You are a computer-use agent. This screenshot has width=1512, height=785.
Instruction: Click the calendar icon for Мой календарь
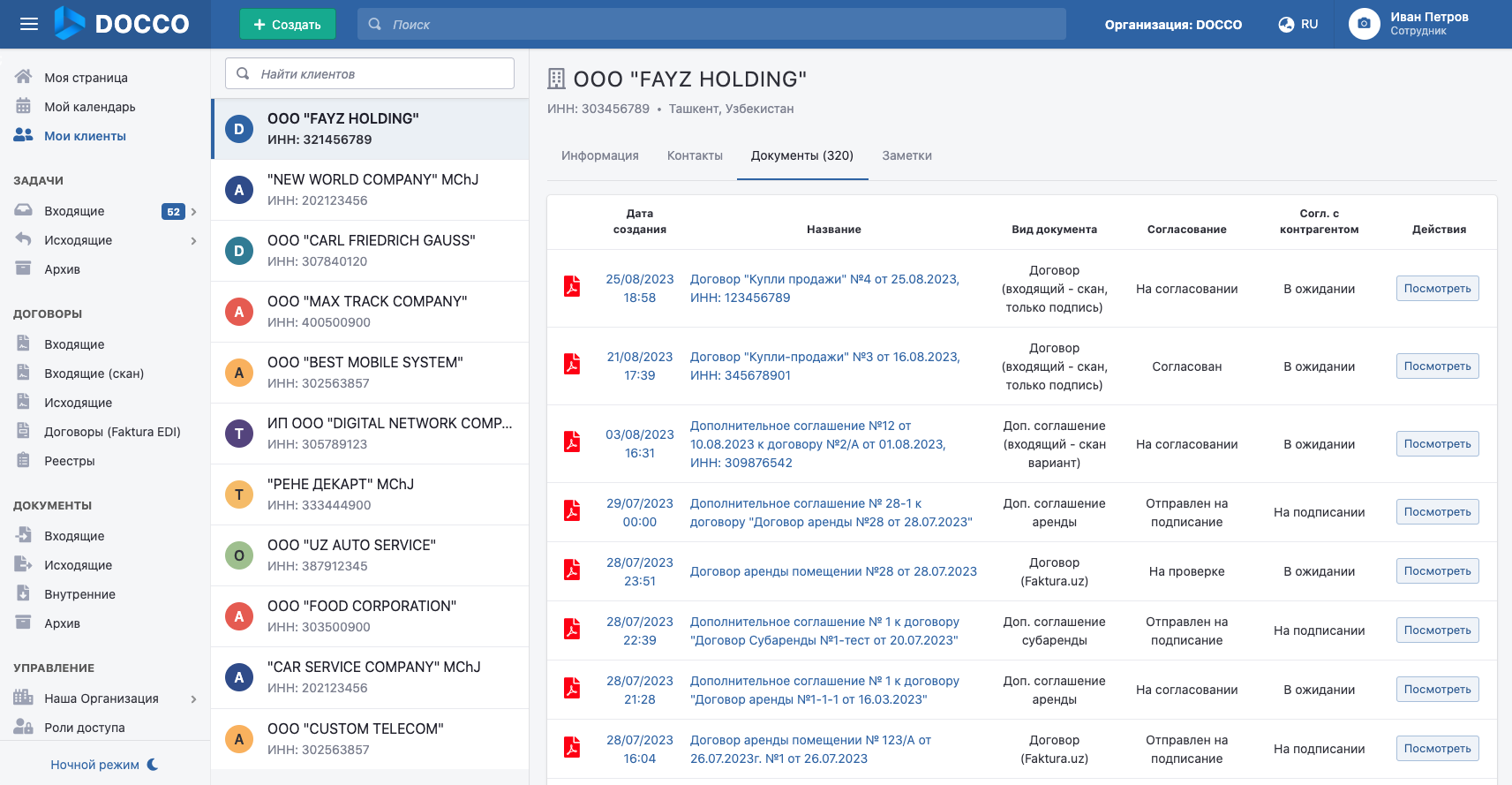[24, 106]
